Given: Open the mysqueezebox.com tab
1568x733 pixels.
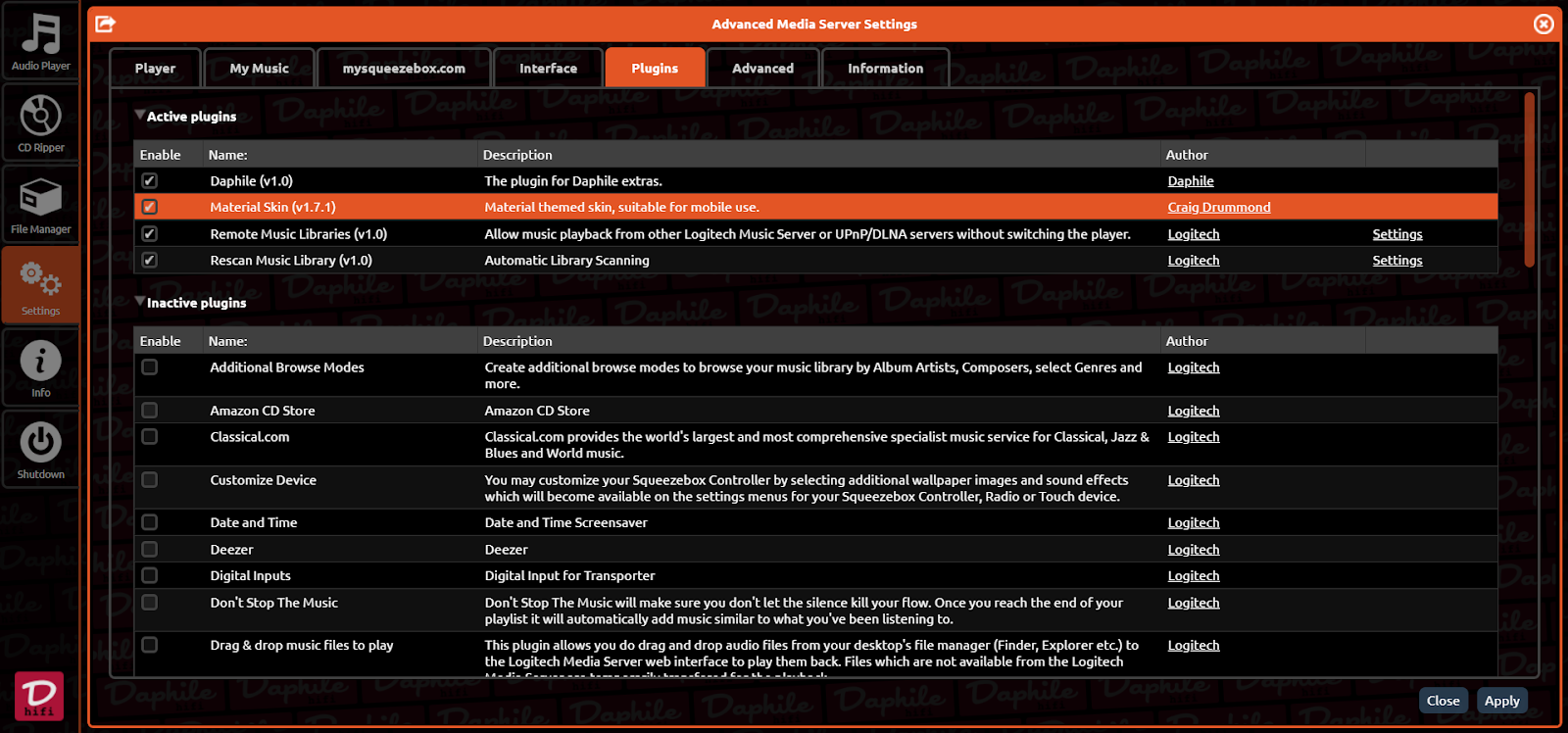Looking at the screenshot, I should click(x=404, y=68).
